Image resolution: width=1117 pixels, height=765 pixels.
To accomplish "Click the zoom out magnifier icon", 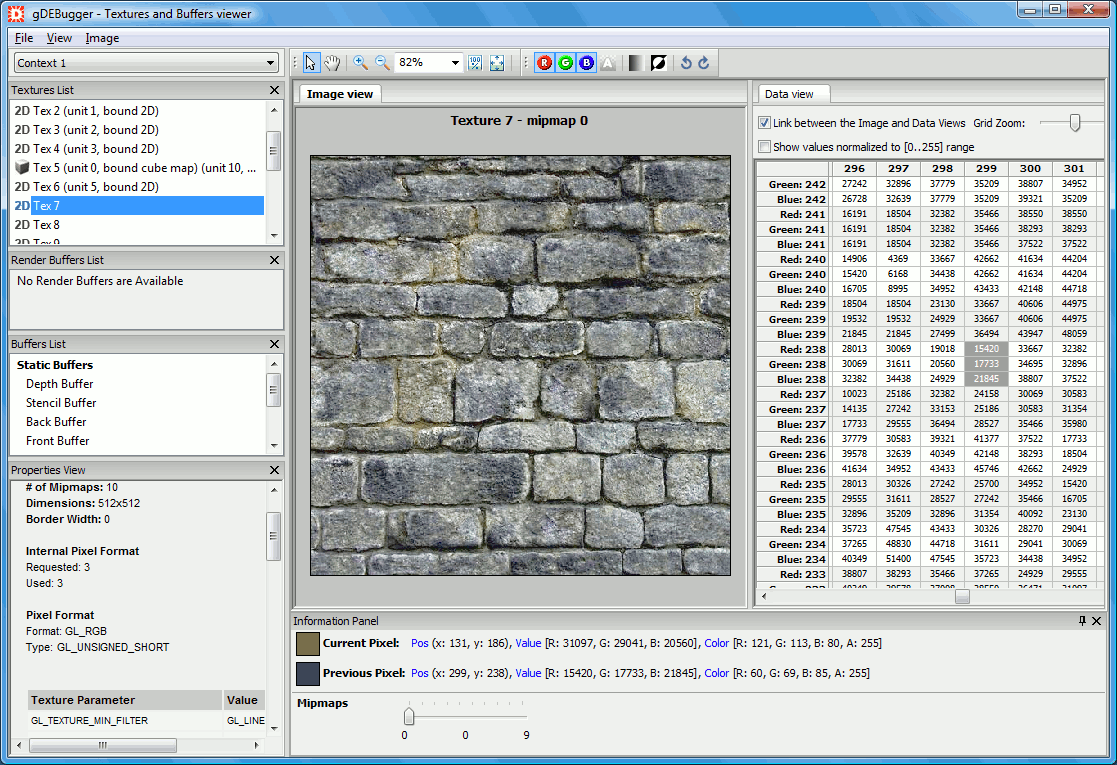I will 381,63.
